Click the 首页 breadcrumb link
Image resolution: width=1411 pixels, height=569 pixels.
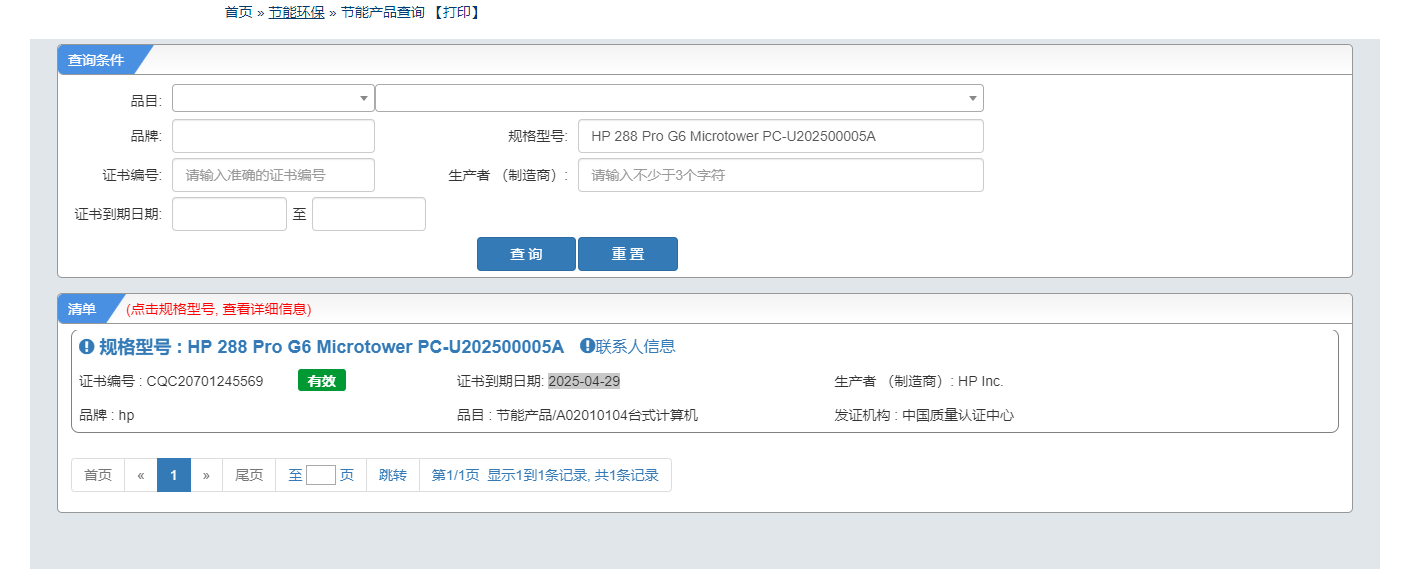pos(238,12)
